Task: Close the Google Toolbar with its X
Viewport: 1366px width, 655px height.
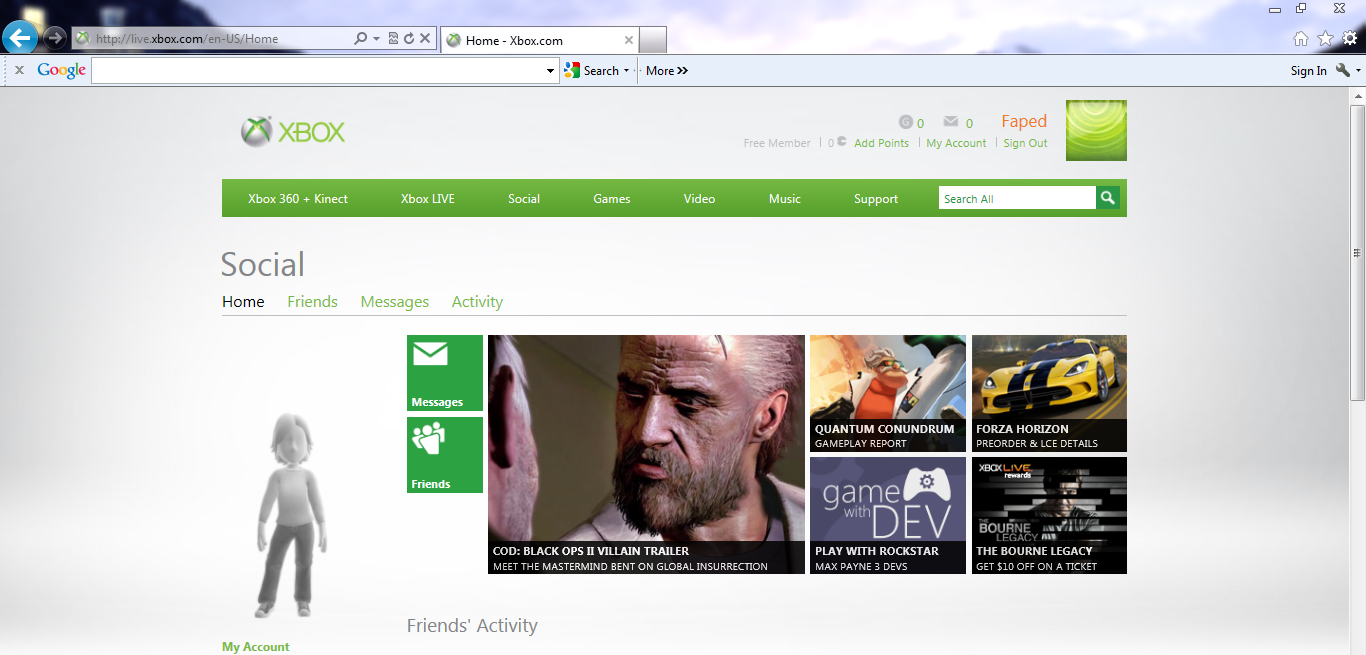Action: pyautogui.click(x=19, y=70)
